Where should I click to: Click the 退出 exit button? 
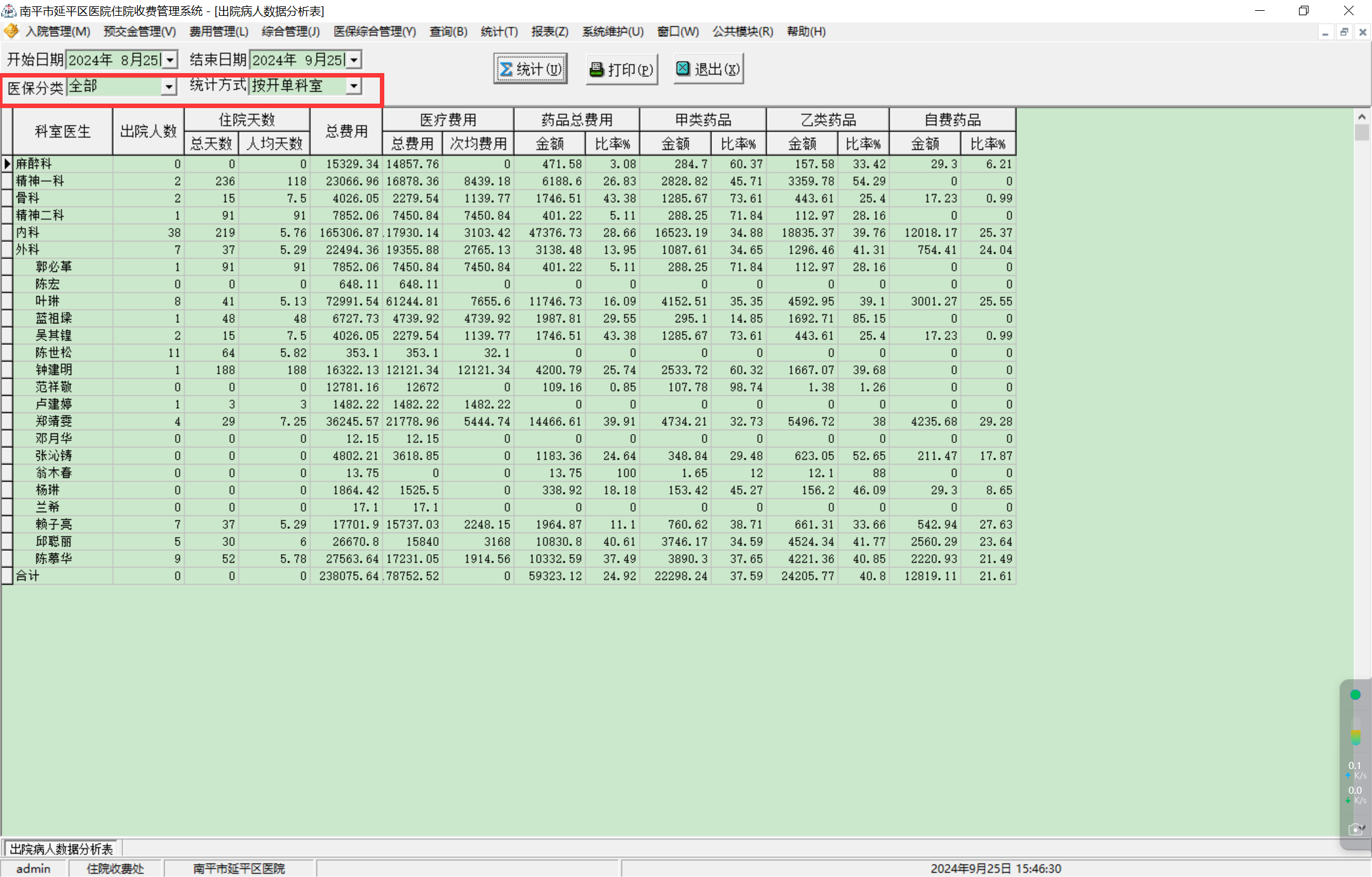point(708,69)
